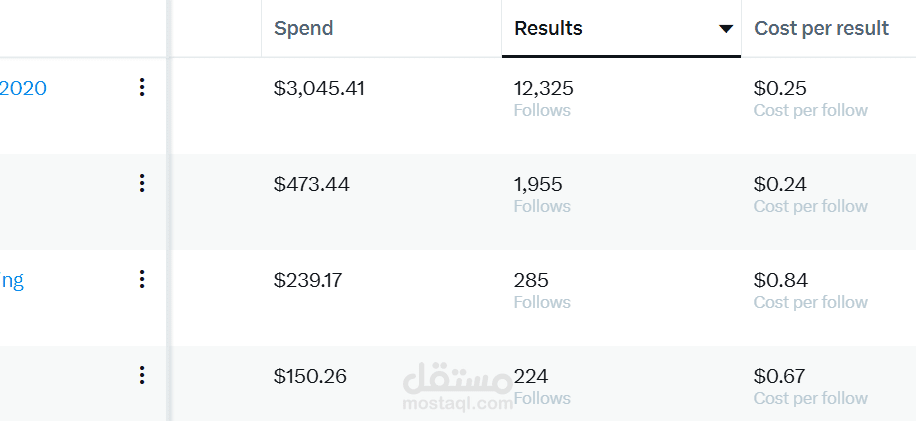Select the Results column header

(x=548, y=29)
